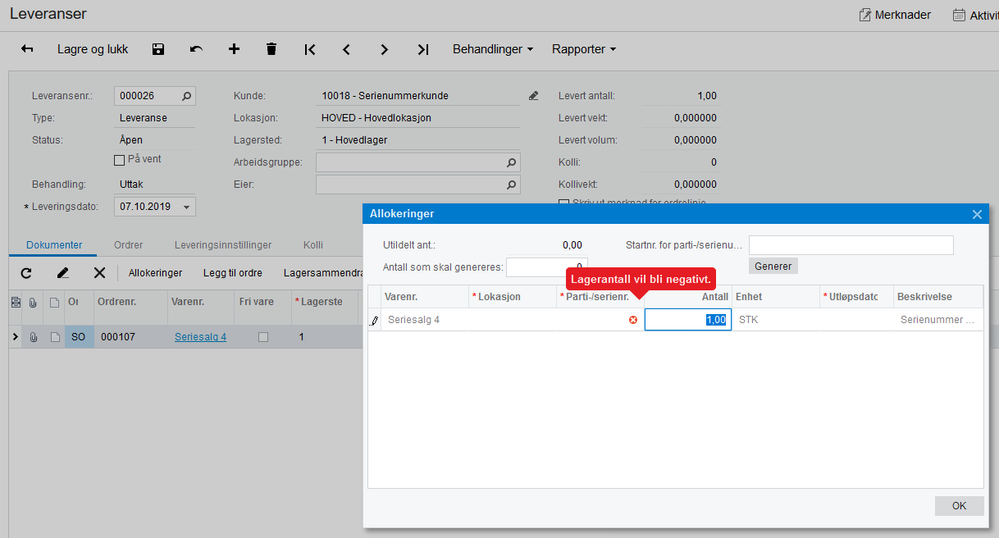Screen dimensions: 999x538
Task: Click Seriesalg 4 cell in Allokeringer grid
Action: pyautogui.click(x=424, y=320)
